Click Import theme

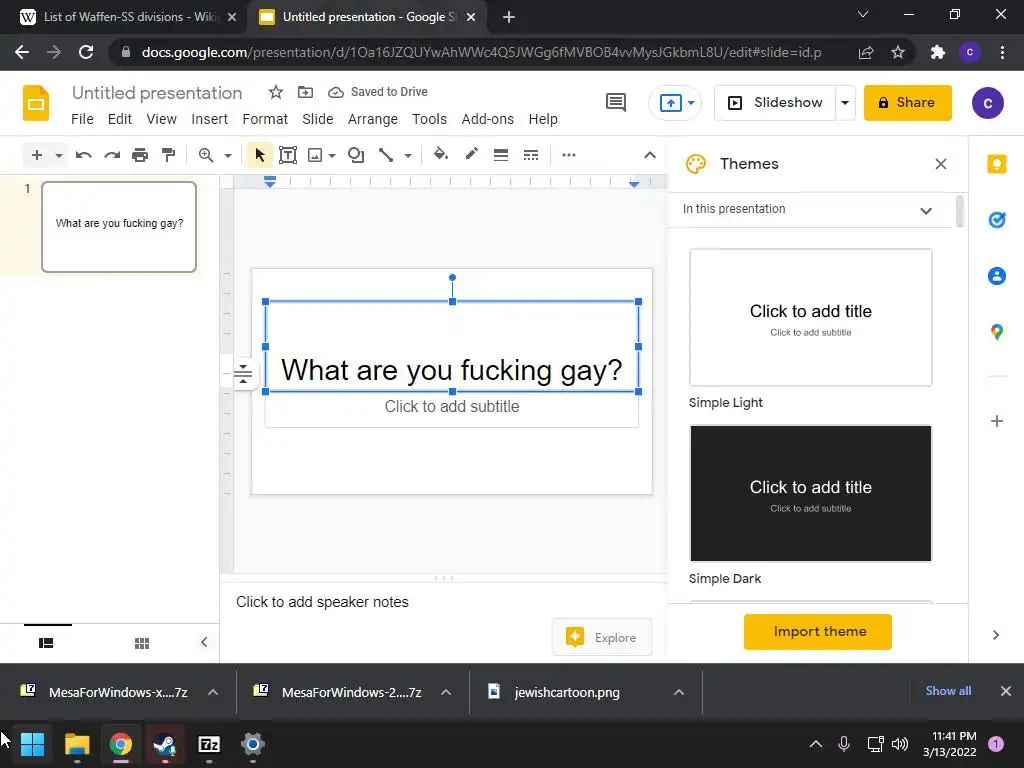tap(818, 632)
